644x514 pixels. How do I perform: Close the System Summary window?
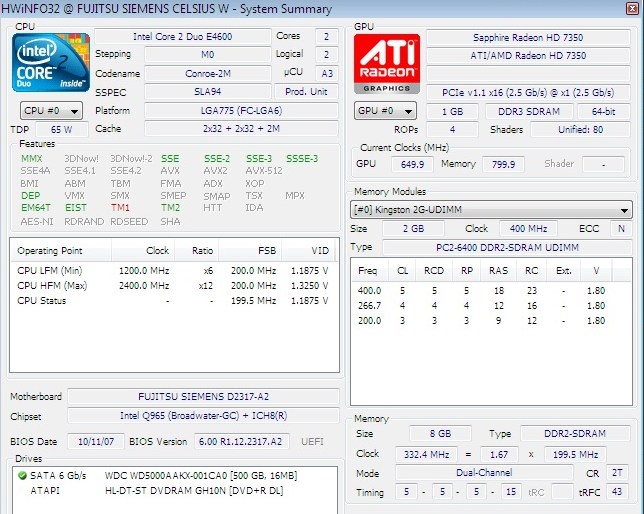(x=632, y=8)
